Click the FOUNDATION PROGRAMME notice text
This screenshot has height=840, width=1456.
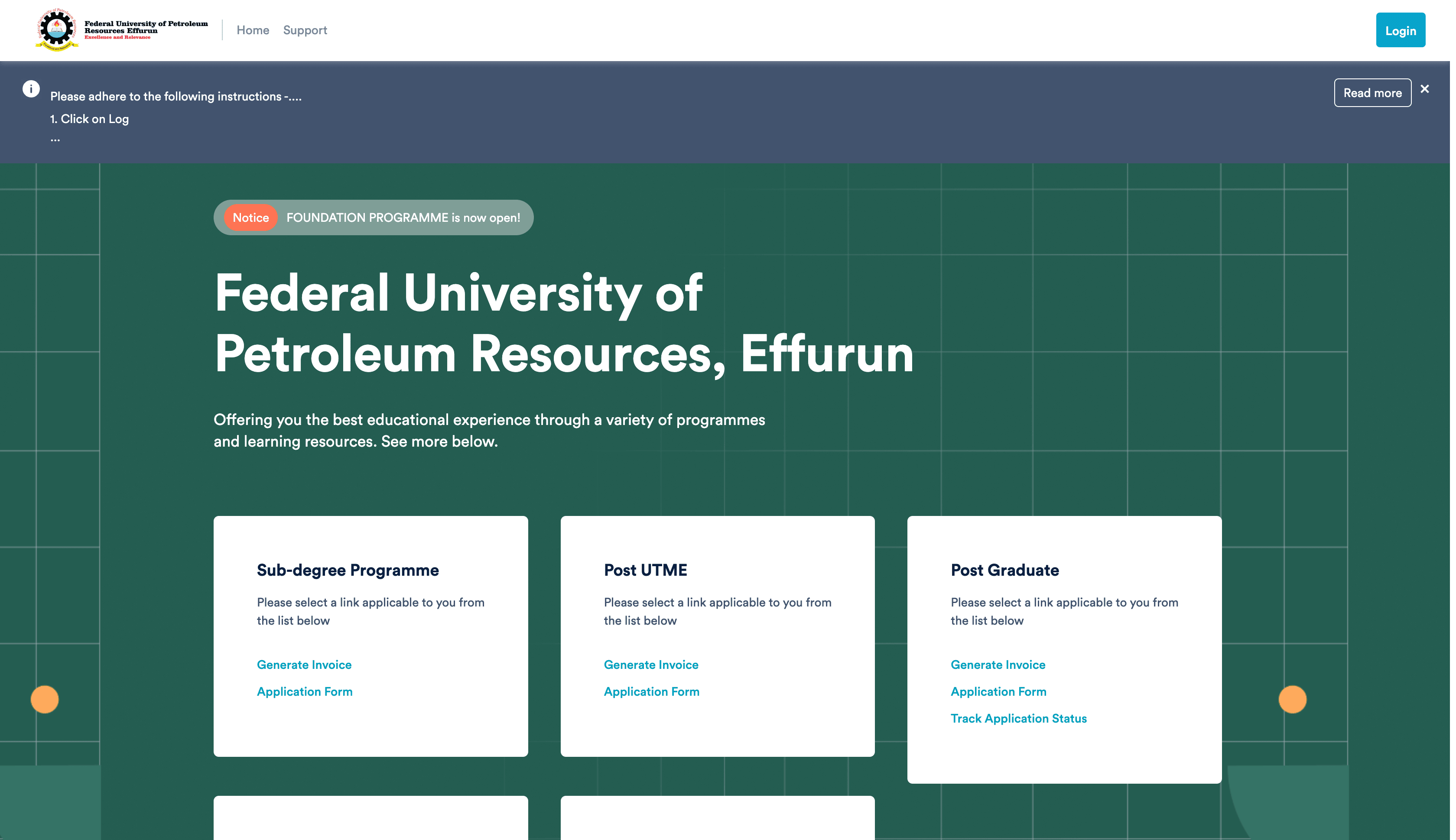click(403, 217)
